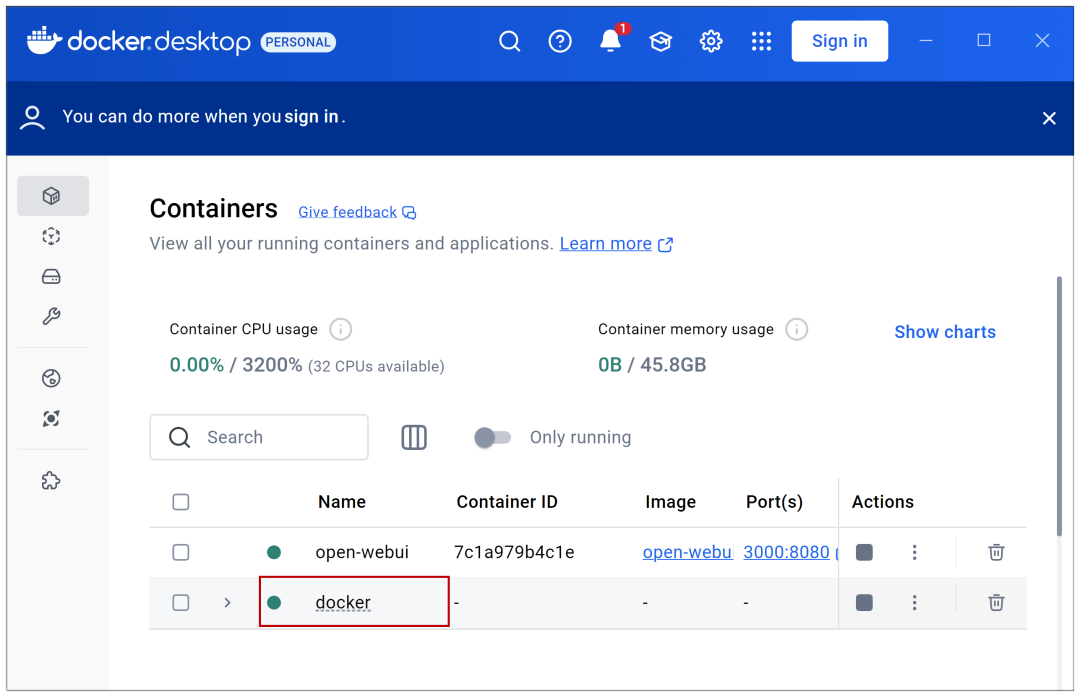Open Images view in sidebar

pyautogui.click(x=51, y=236)
